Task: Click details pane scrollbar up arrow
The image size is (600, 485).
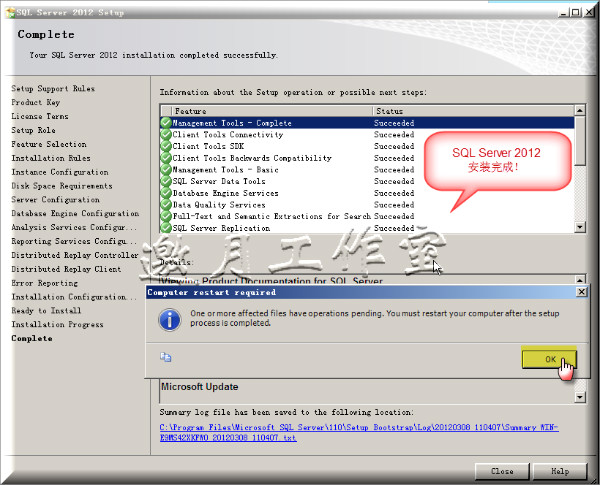Action: point(580,279)
